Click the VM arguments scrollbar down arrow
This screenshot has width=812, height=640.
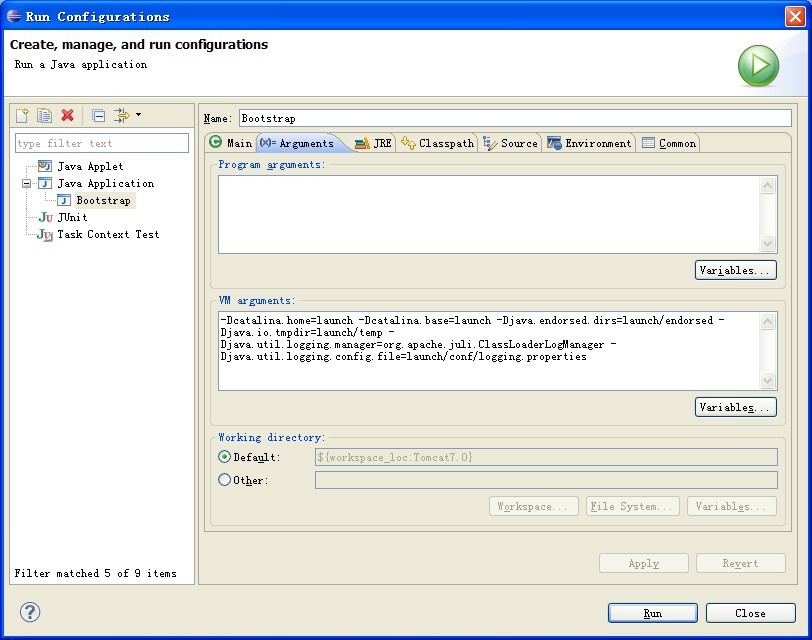(x=767, y=381)
